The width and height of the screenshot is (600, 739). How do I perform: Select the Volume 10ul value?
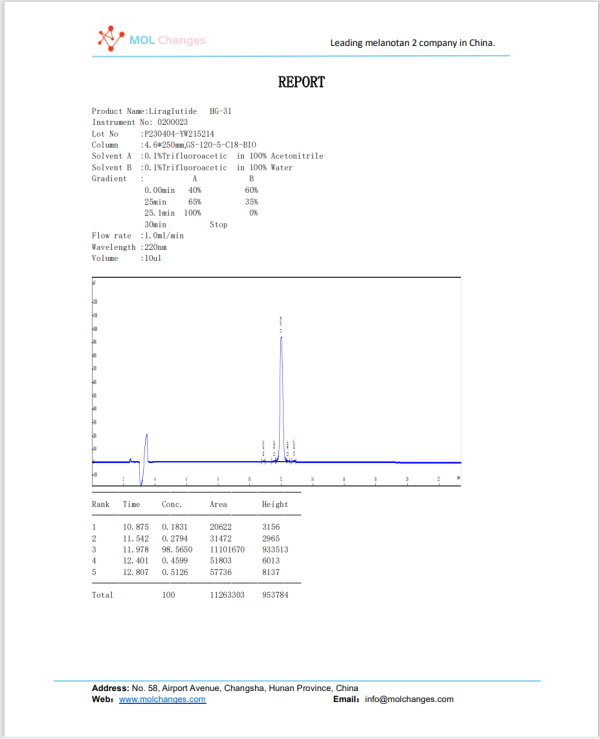point(153,258)
